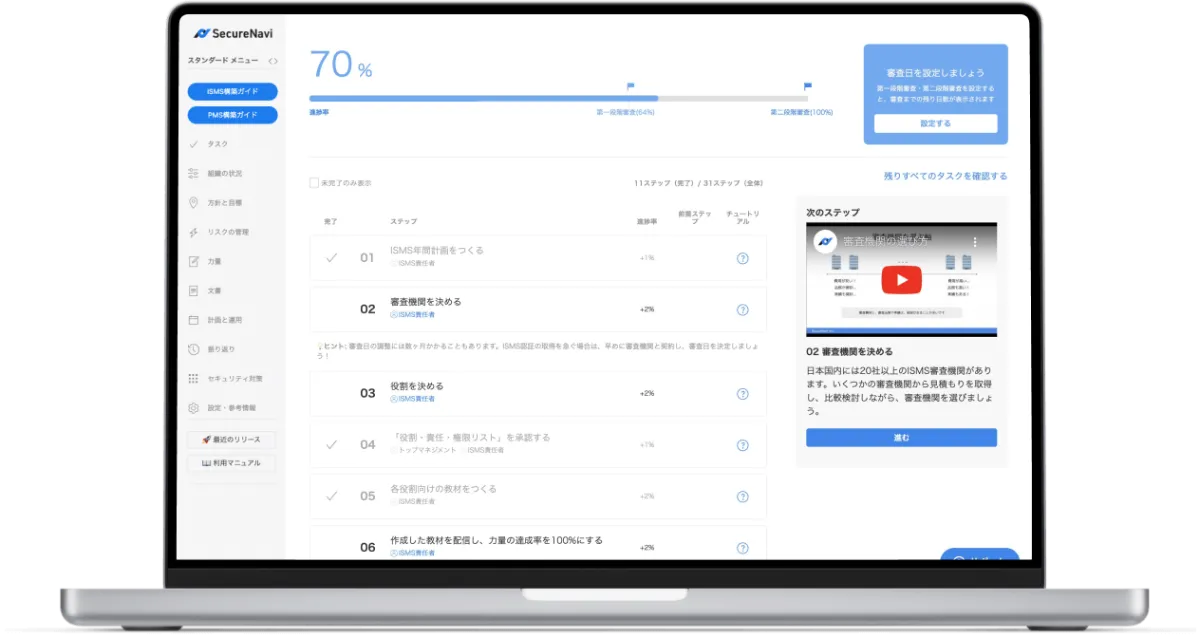Click the 設定する button on the audit card

pos(936,123)
